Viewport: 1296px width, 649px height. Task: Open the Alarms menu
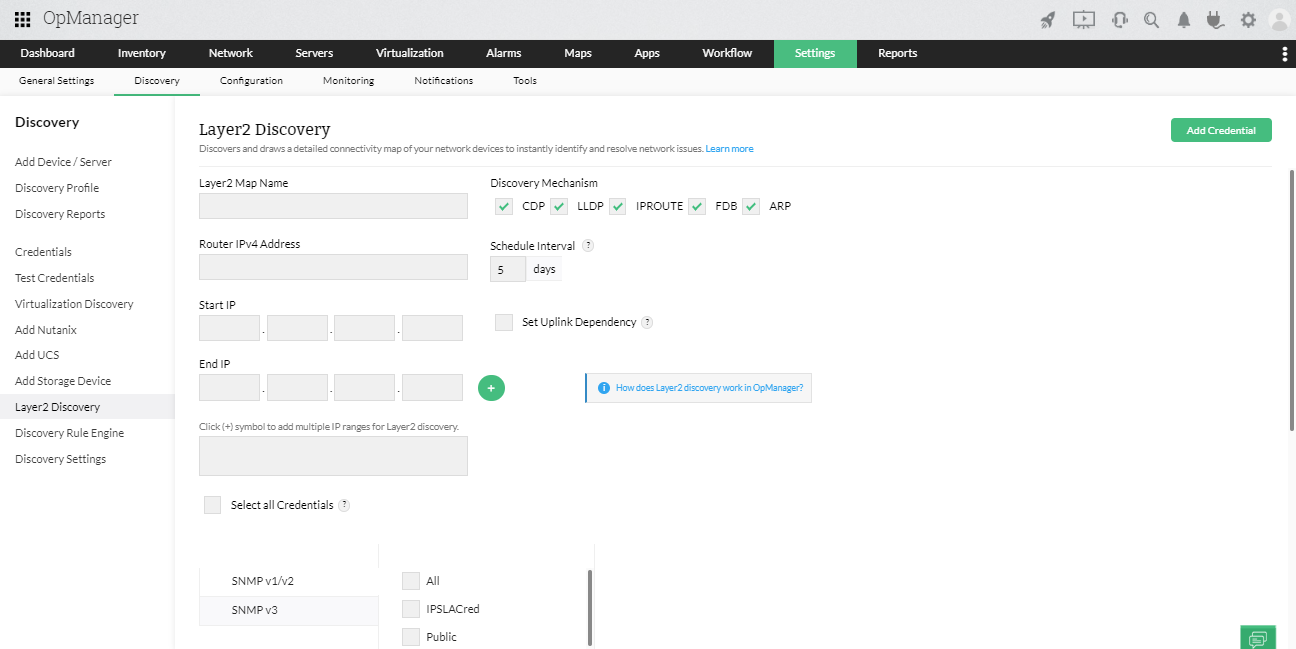point(504,53)
